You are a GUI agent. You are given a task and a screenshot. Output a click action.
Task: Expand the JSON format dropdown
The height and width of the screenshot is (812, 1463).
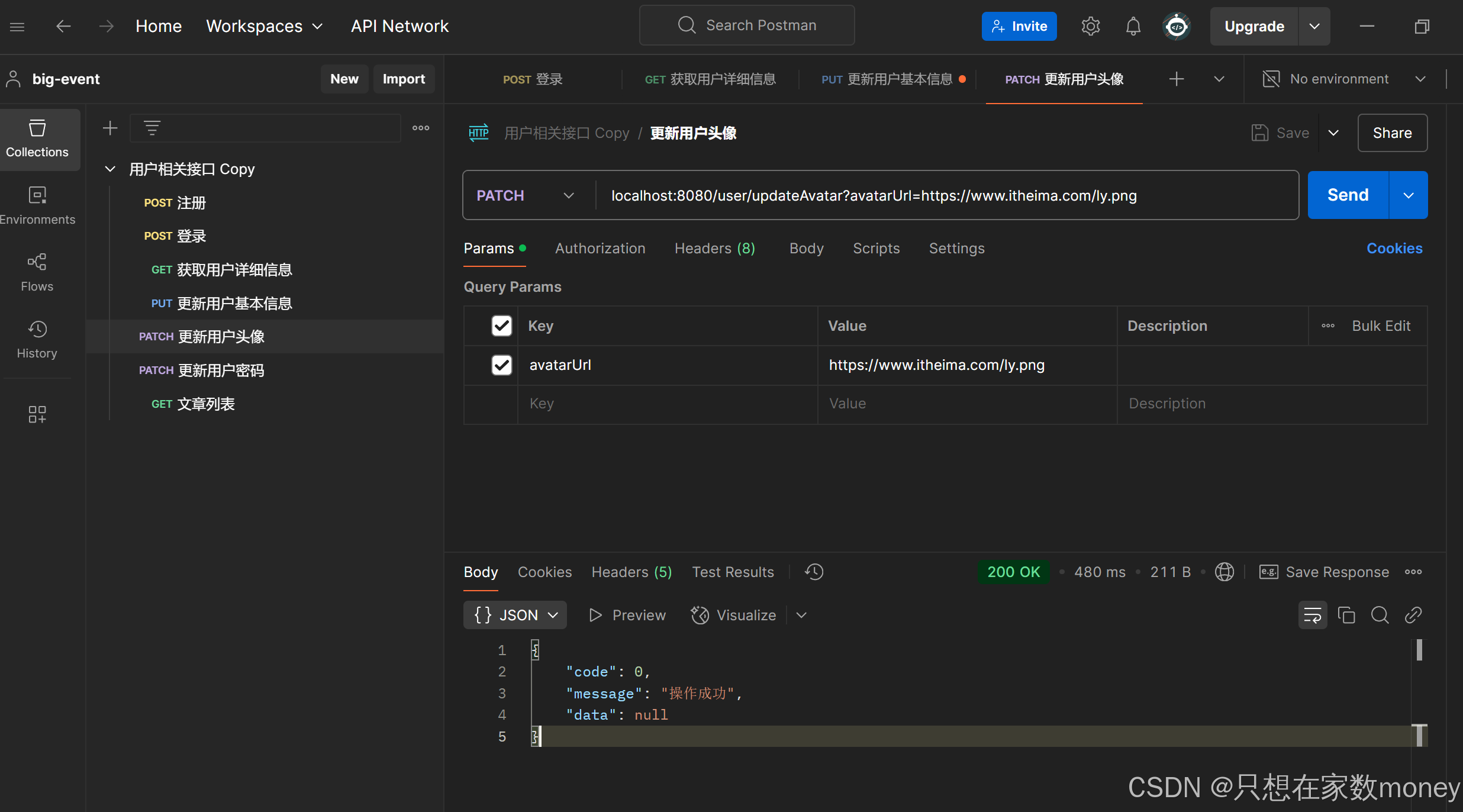515,616
